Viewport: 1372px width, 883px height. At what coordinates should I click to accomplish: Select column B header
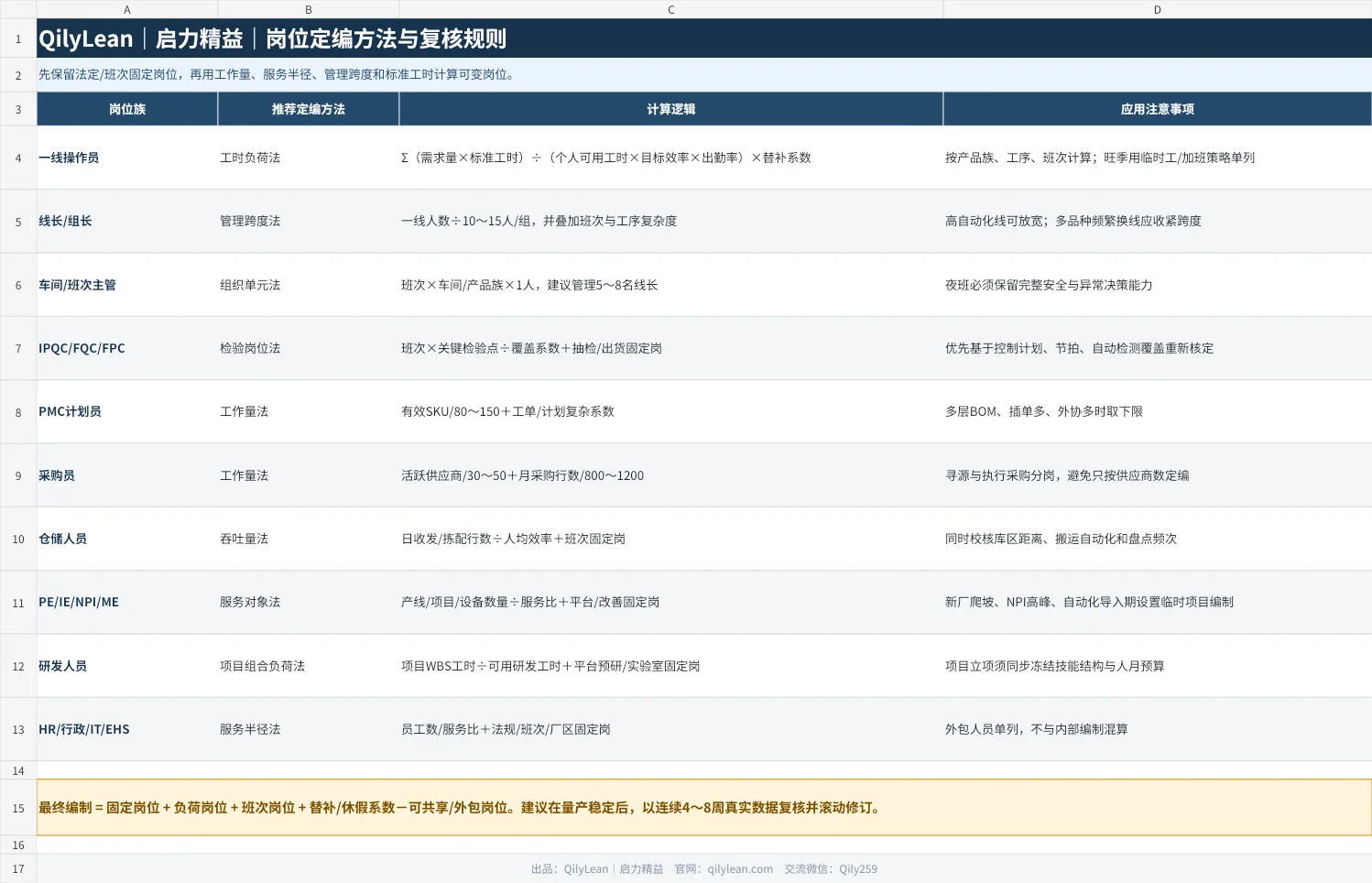(x=309, y=9)
